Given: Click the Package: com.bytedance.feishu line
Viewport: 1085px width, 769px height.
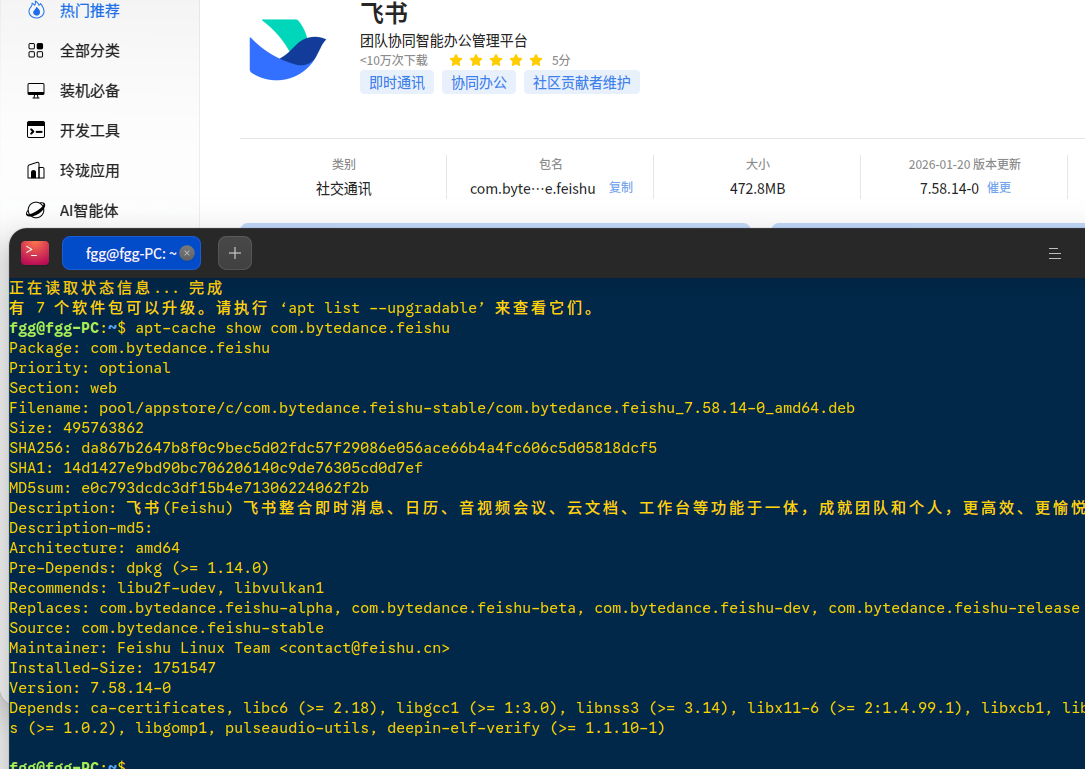Looking at the screenshot, I should tap(139, 348).
